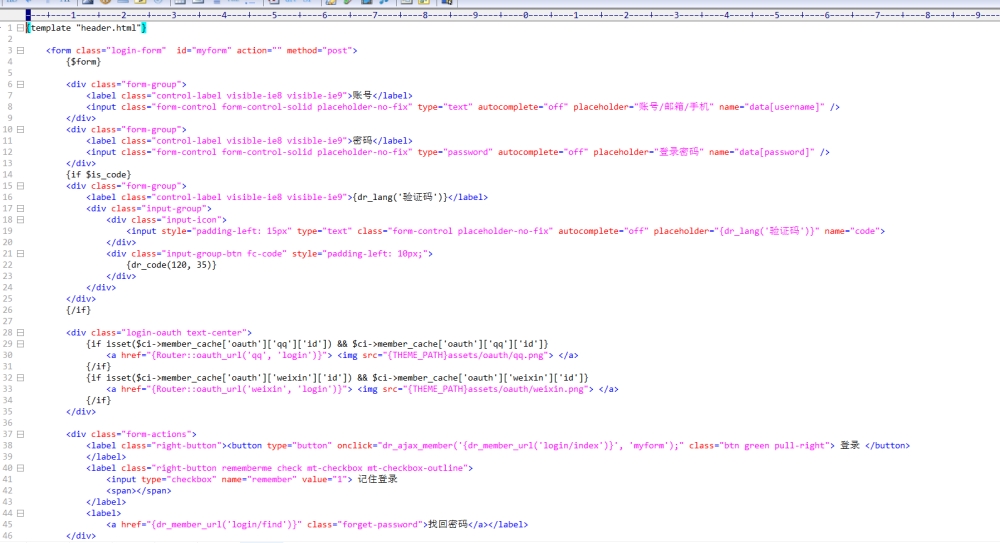The width and height of the screenshot is (1000, 543).
Task: Click the id="myform" attribute
Action: 203,50
